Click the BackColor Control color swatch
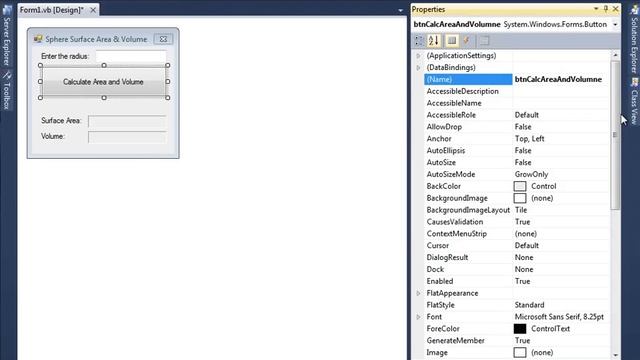Image resolution: width=640 pixels, height=360 pixels. (520, 186)
